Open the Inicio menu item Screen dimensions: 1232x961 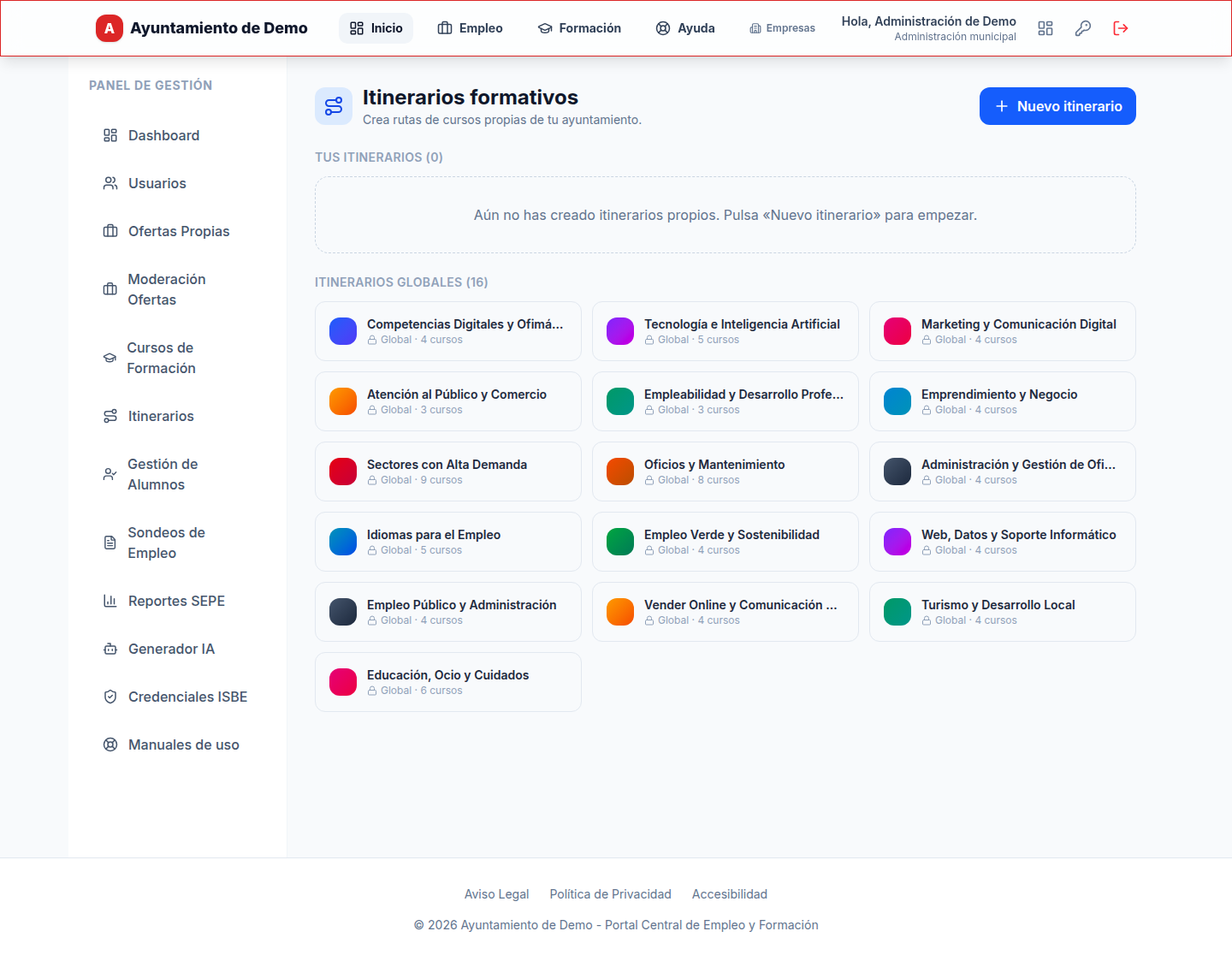(376, 28)
